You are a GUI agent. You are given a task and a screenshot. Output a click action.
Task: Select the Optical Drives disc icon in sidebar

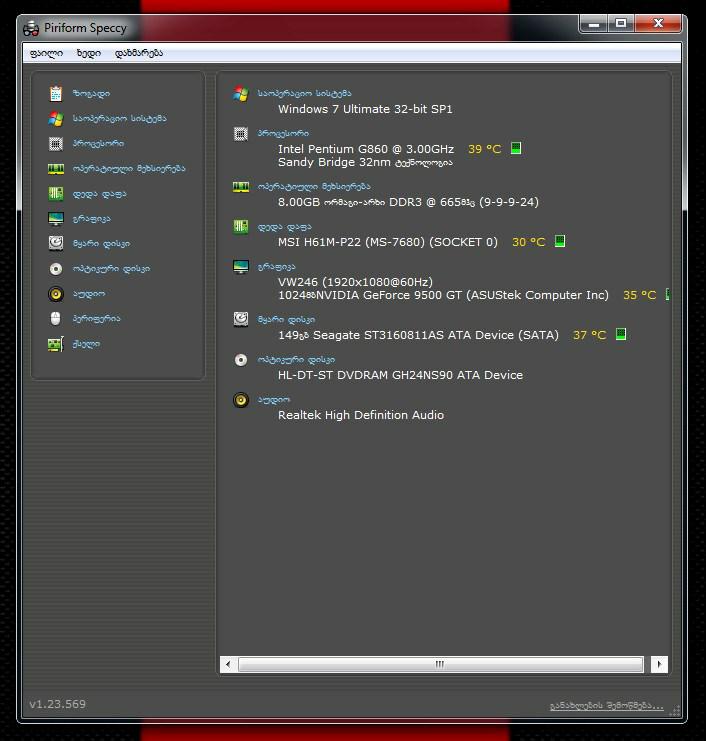pyautogui.click(x=56, y=269)
